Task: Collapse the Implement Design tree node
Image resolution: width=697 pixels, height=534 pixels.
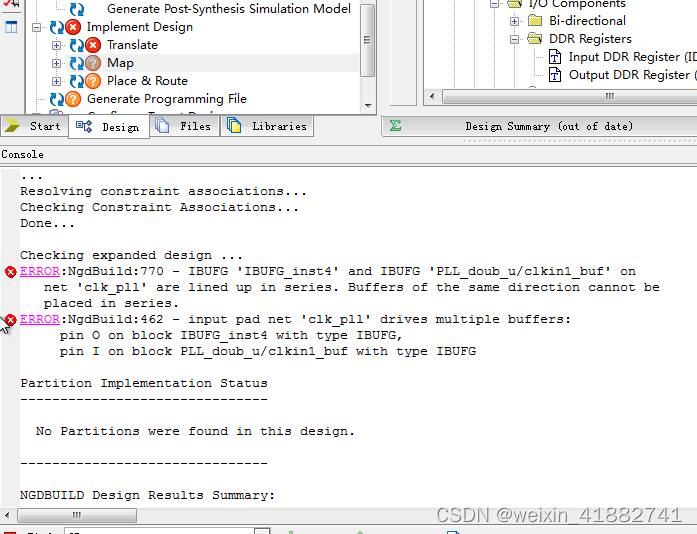Action: (37, 27)
